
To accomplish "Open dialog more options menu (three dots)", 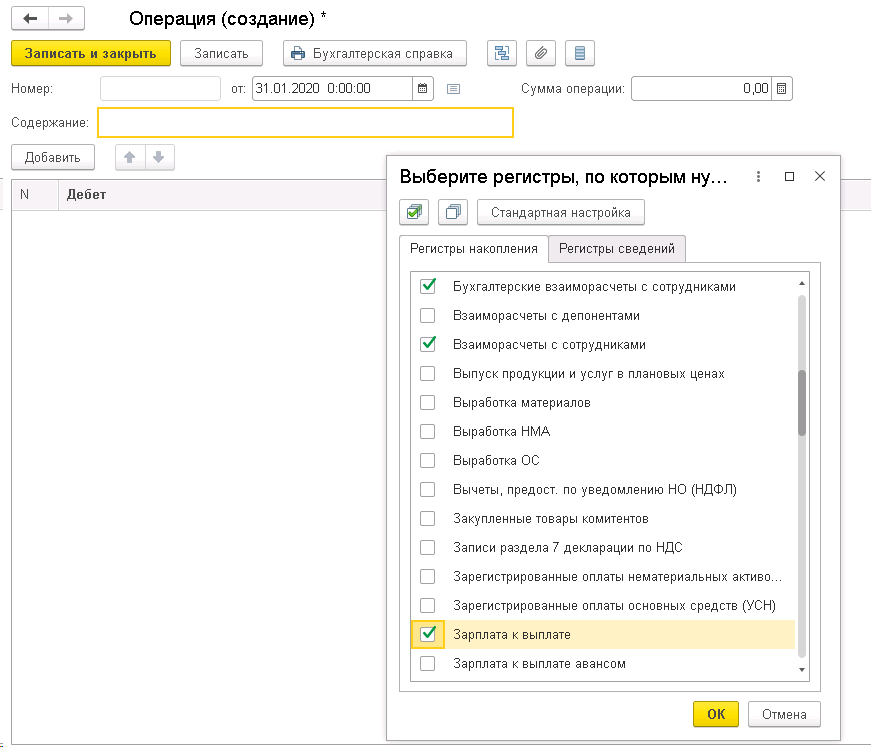I will tap(758, 176).
